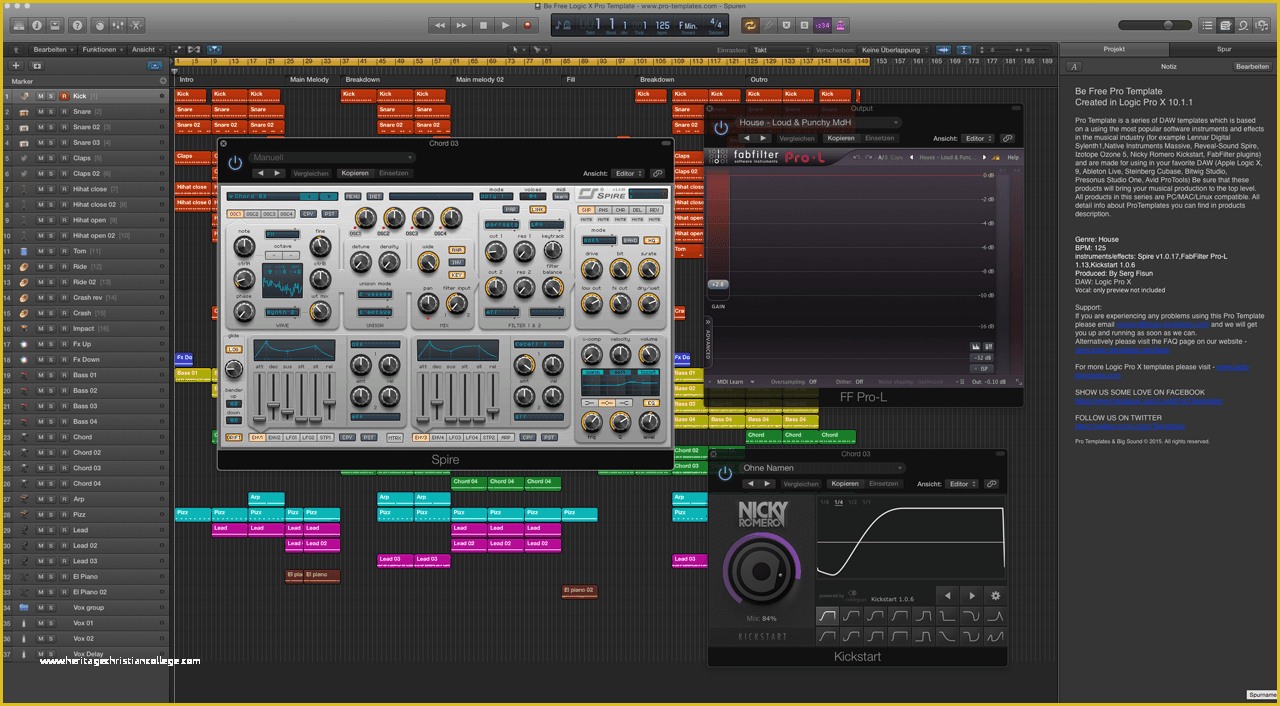Solo the Snare track

click(x=52, y=112)
